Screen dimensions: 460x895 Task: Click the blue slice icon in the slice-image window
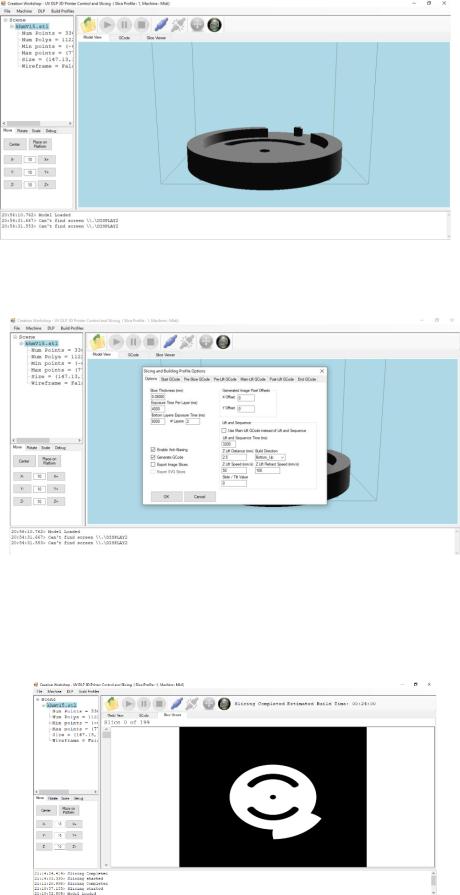(x=177, y=703)
